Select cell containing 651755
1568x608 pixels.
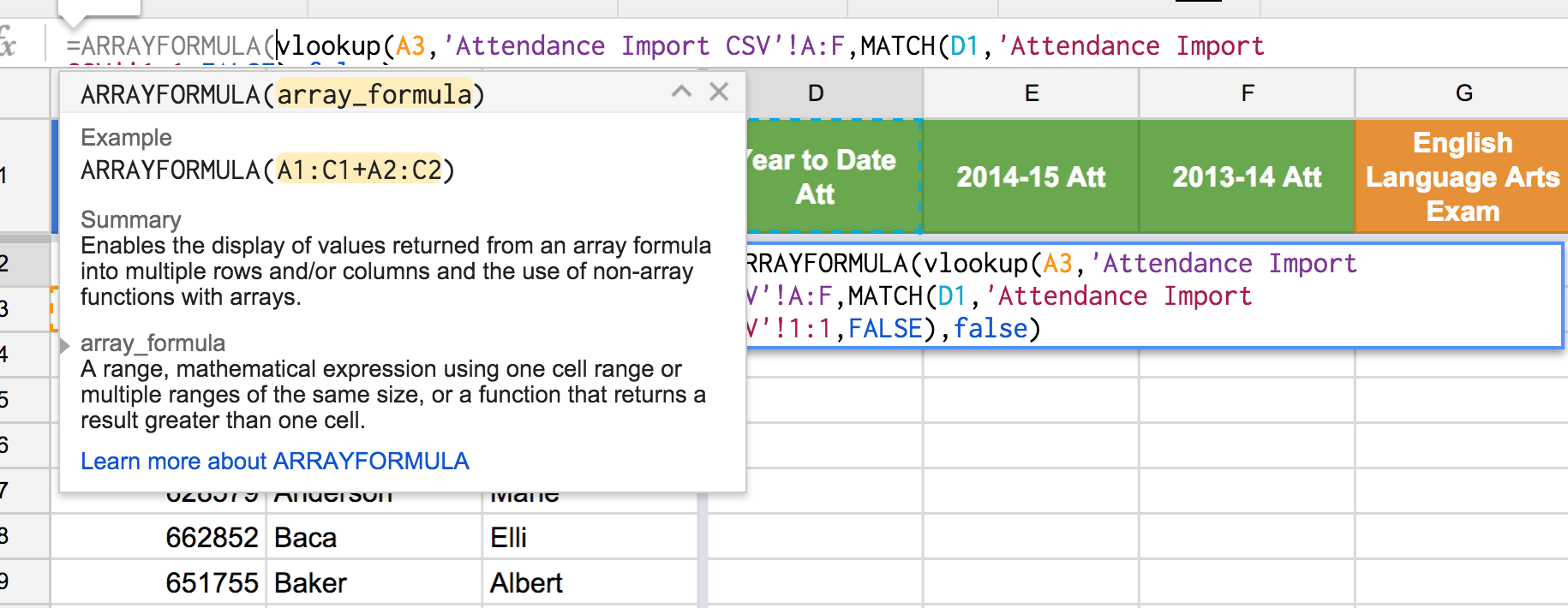point(159,582)
